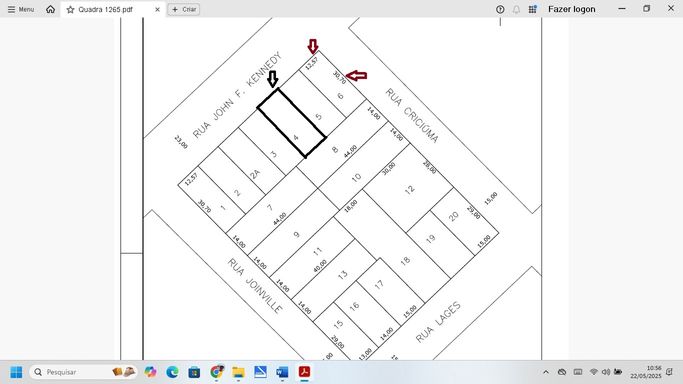Launch the Copilot taskbar icon

coord(150,372)
